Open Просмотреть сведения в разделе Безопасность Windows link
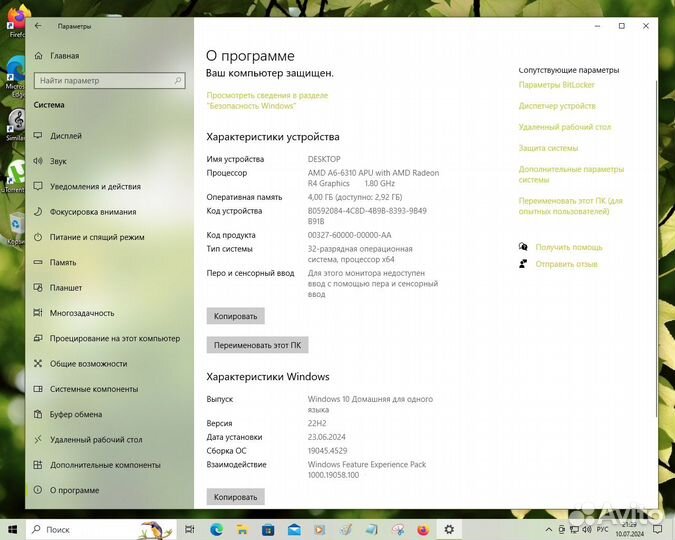 [267, 100]
